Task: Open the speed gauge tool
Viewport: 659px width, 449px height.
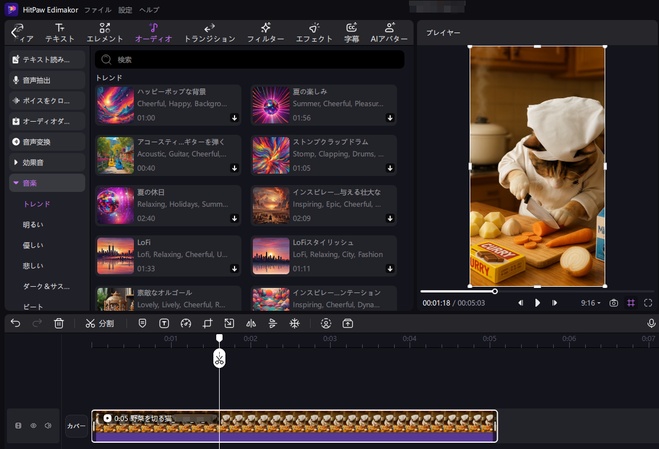Action: tap(185, 324)
